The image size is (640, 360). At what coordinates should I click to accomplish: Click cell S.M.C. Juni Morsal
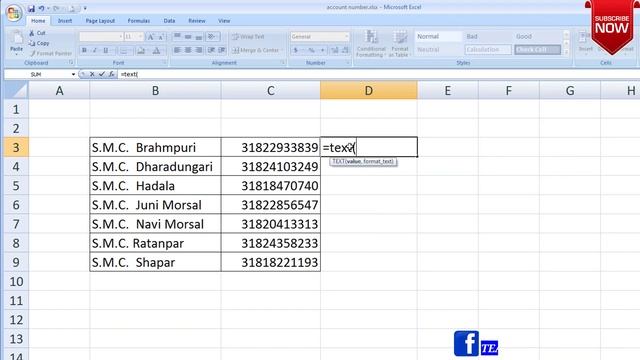click(156, 205)
